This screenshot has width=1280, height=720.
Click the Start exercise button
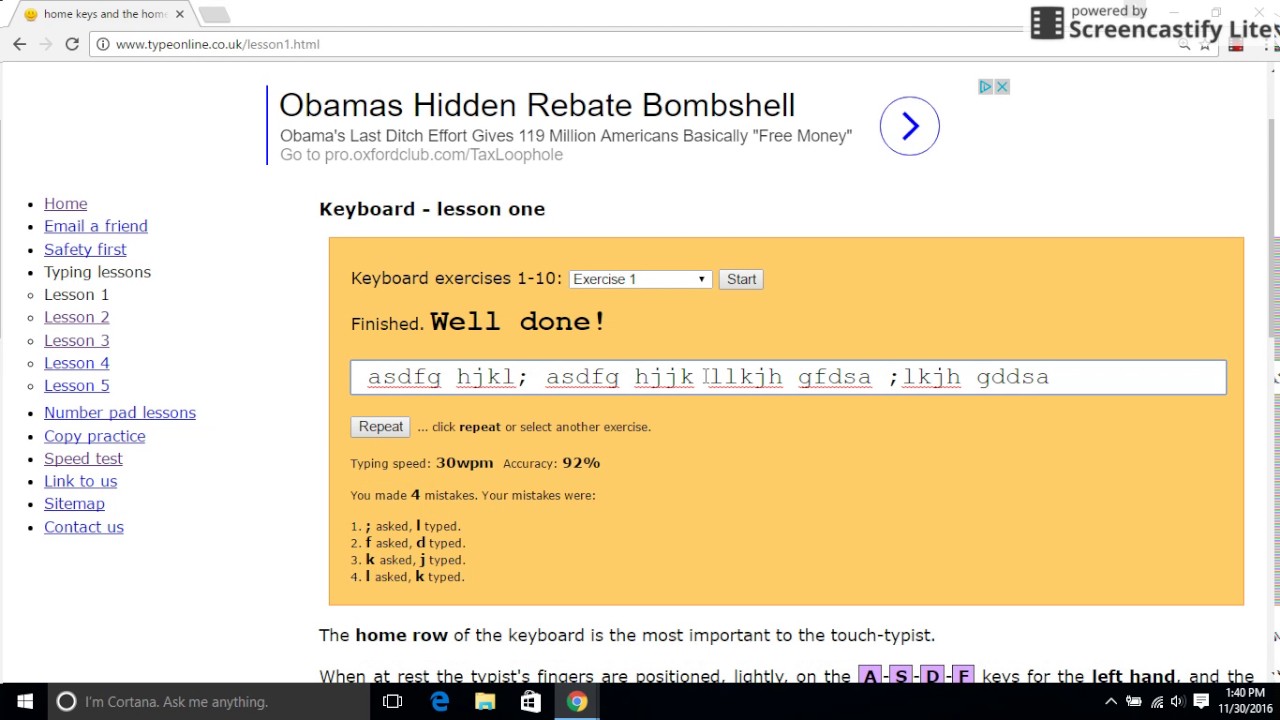[741, 279]
